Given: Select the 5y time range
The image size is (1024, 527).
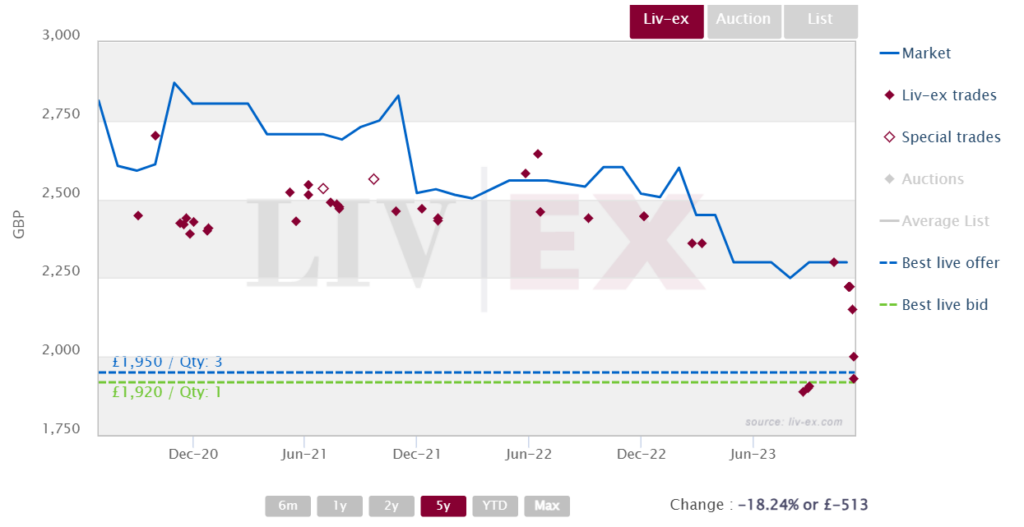Looking at the screenshot, I should coord(443,506).
